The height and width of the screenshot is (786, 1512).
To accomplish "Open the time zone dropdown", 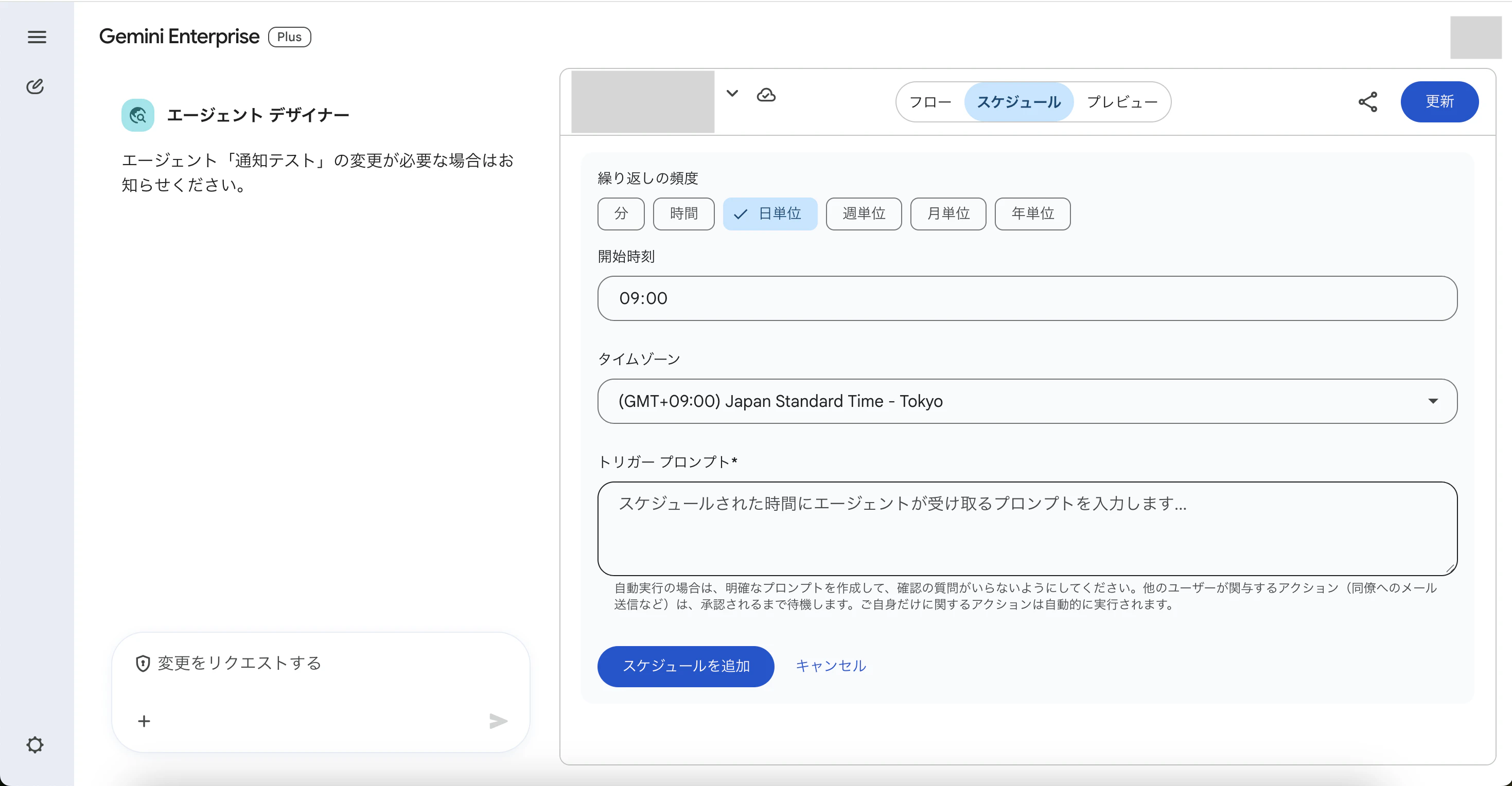I will 1027,401.
